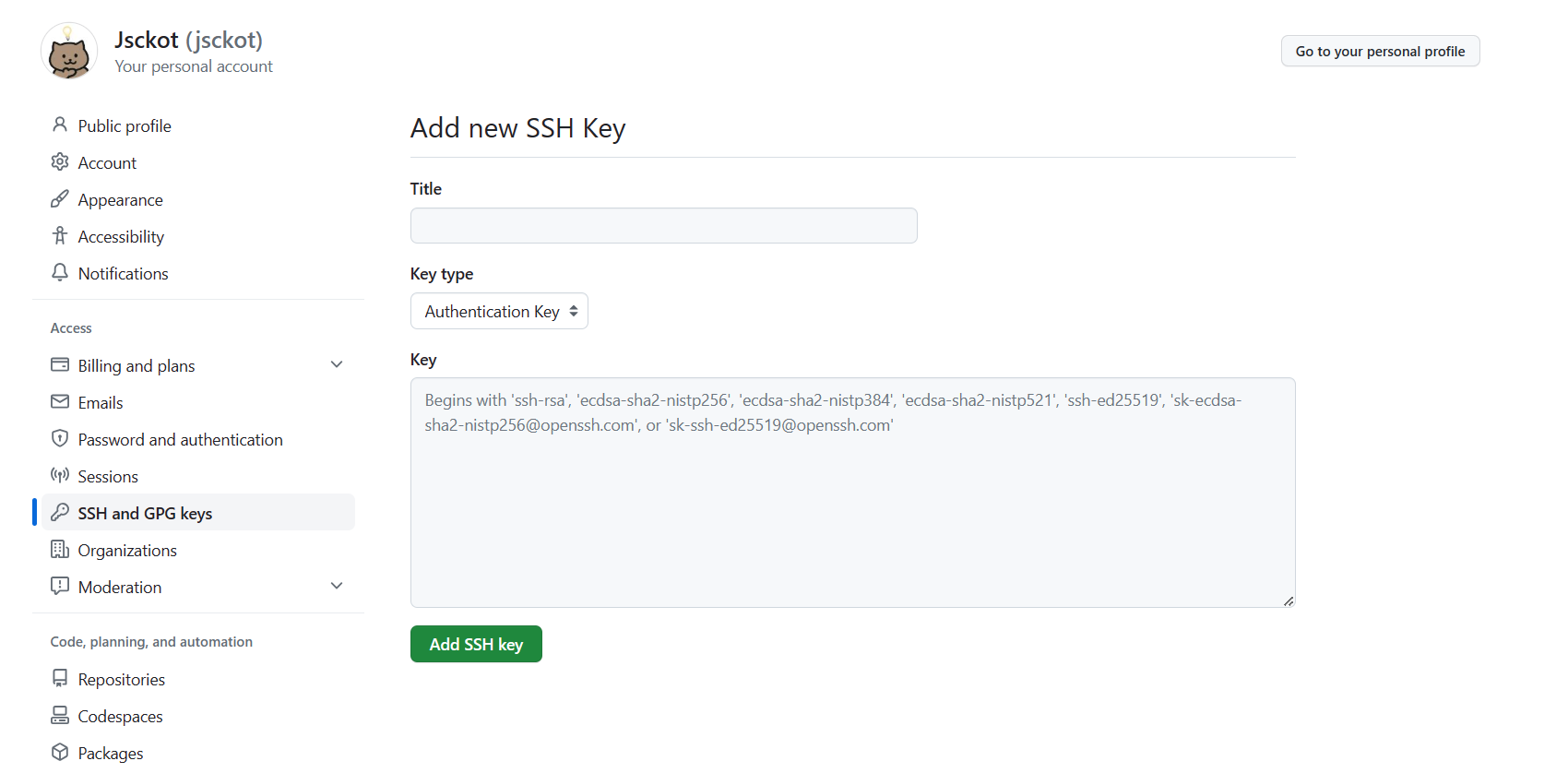Click the Packages box icon
The width and height of the screenshot is (1568, 773).
click(60, 752)
